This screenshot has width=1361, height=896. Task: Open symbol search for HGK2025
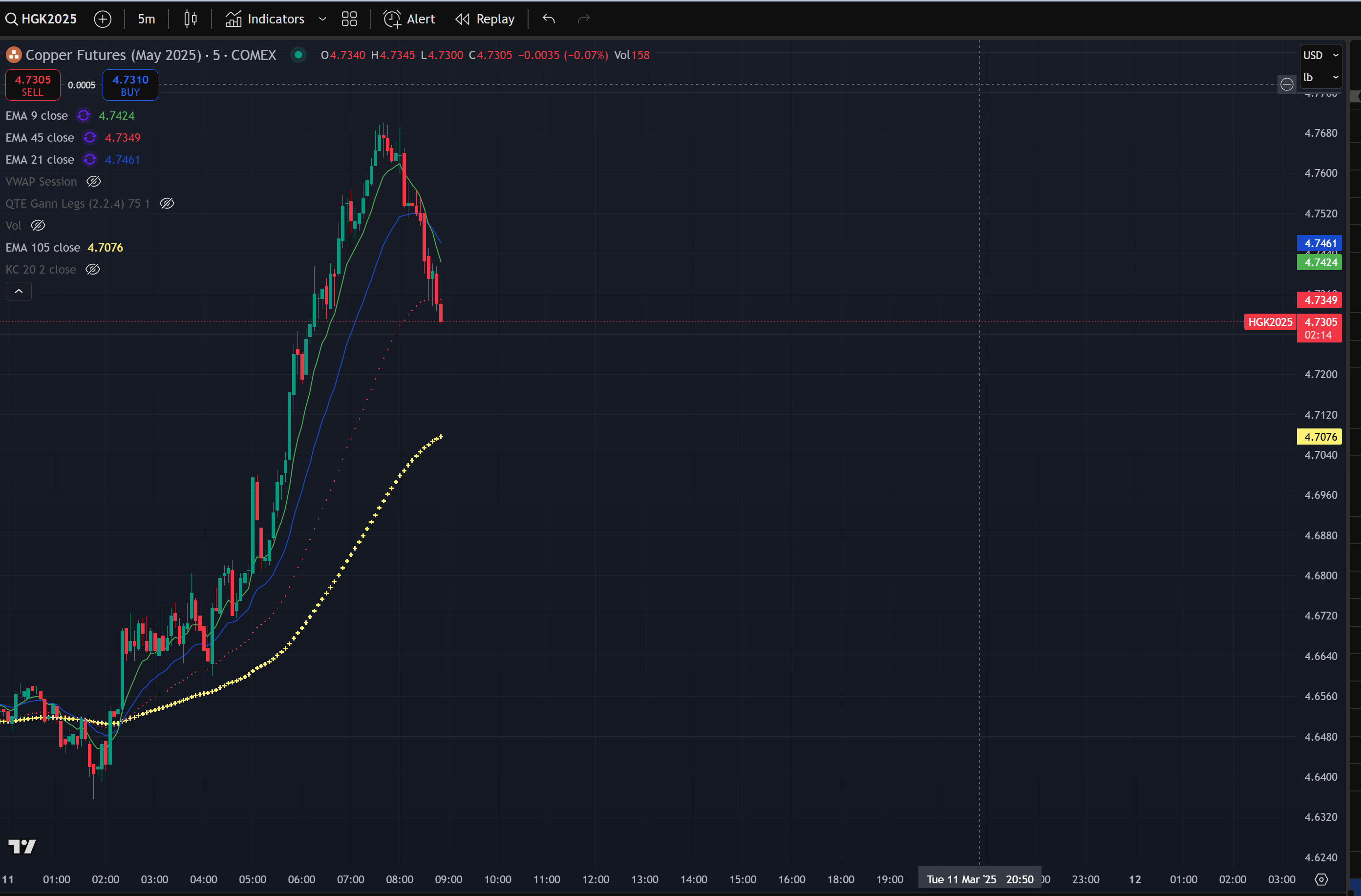[41, 19]
